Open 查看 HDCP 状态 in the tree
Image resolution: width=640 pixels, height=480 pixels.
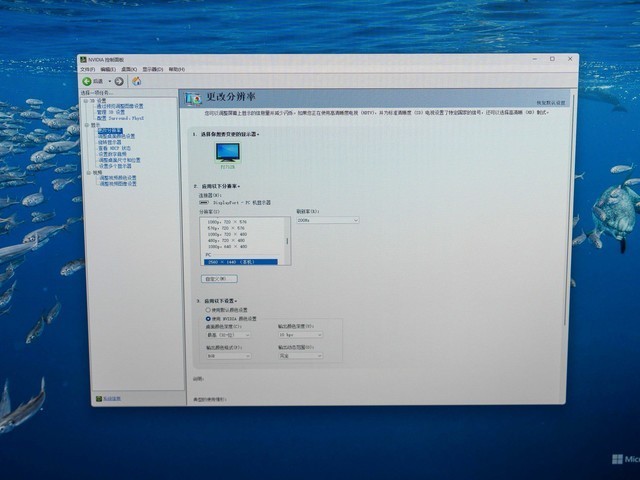(x=114, y=148)
